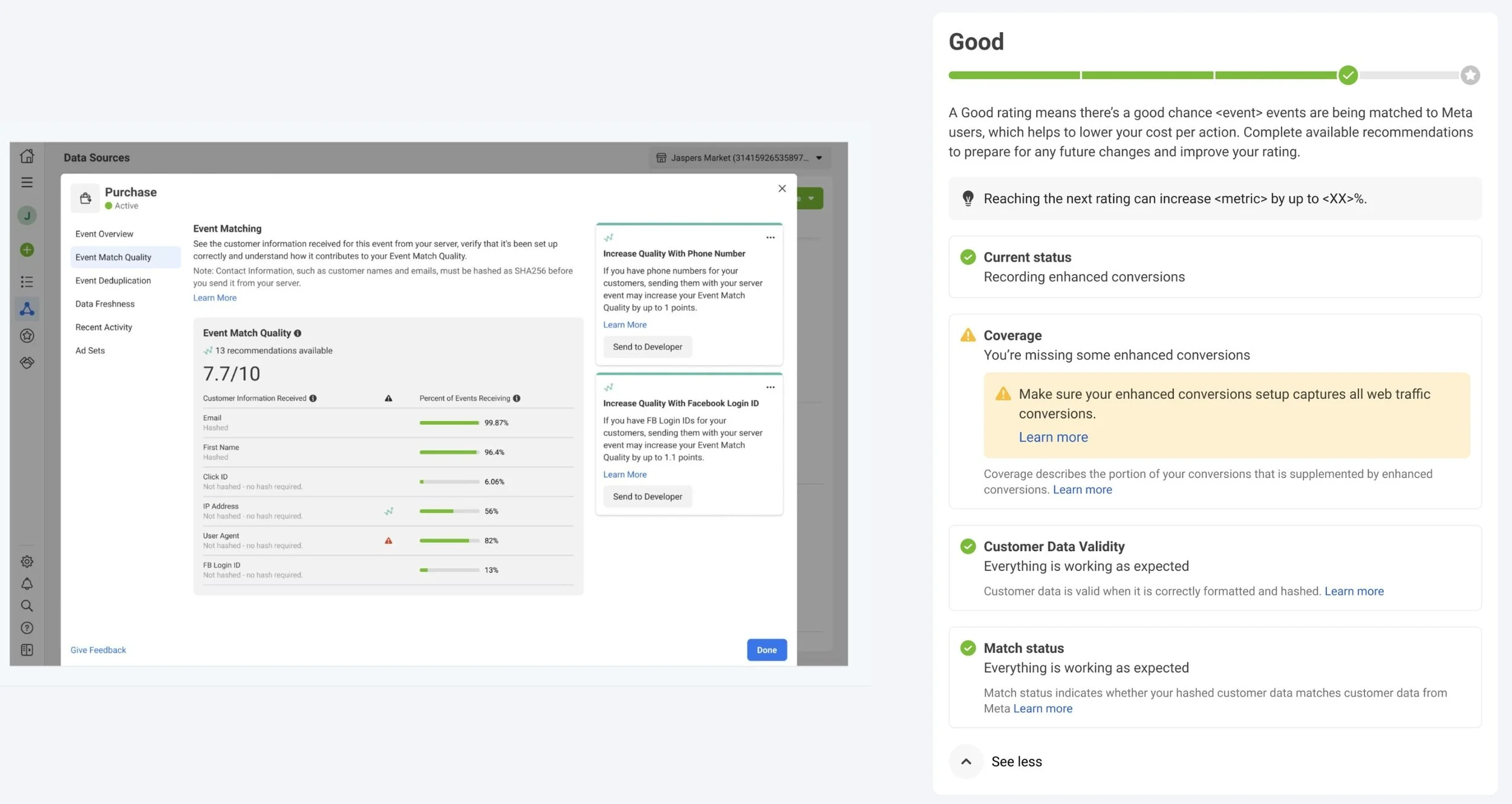Image resolution: width=1512 pixels, height=804 pixels.
Task: Open the Data Freshness menu item
Action: 105,304
